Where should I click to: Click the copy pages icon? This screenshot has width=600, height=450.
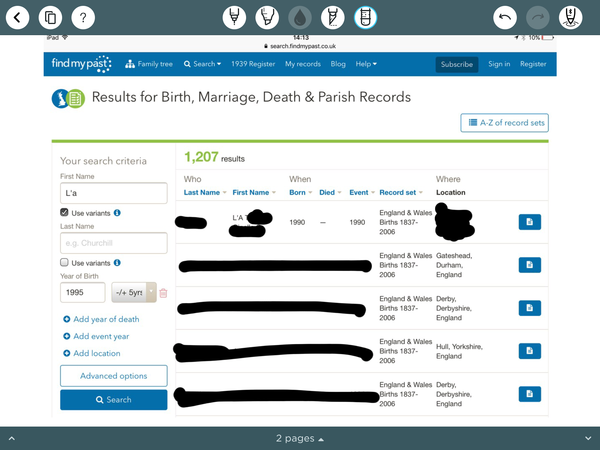coord(52,17)
